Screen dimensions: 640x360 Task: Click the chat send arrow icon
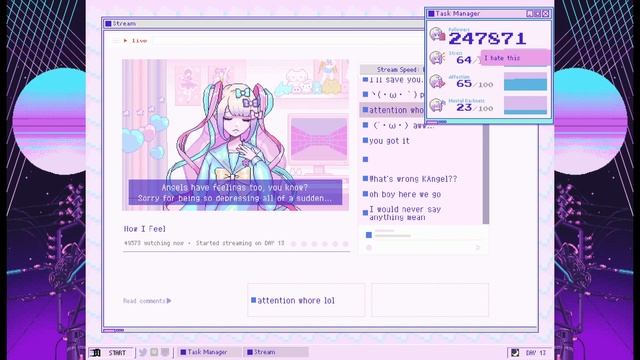pos(478,247)
